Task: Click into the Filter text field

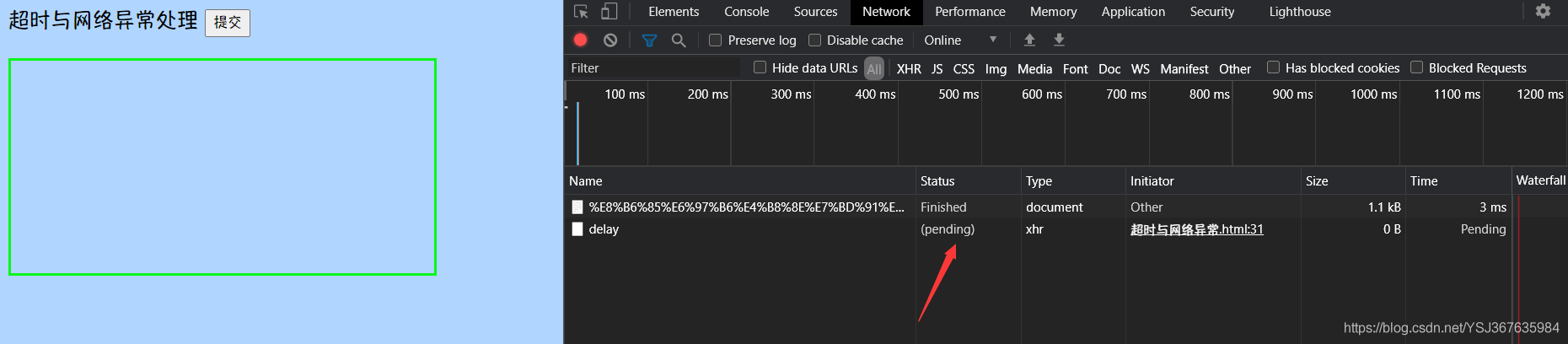Action: click(x=653, y=67)
